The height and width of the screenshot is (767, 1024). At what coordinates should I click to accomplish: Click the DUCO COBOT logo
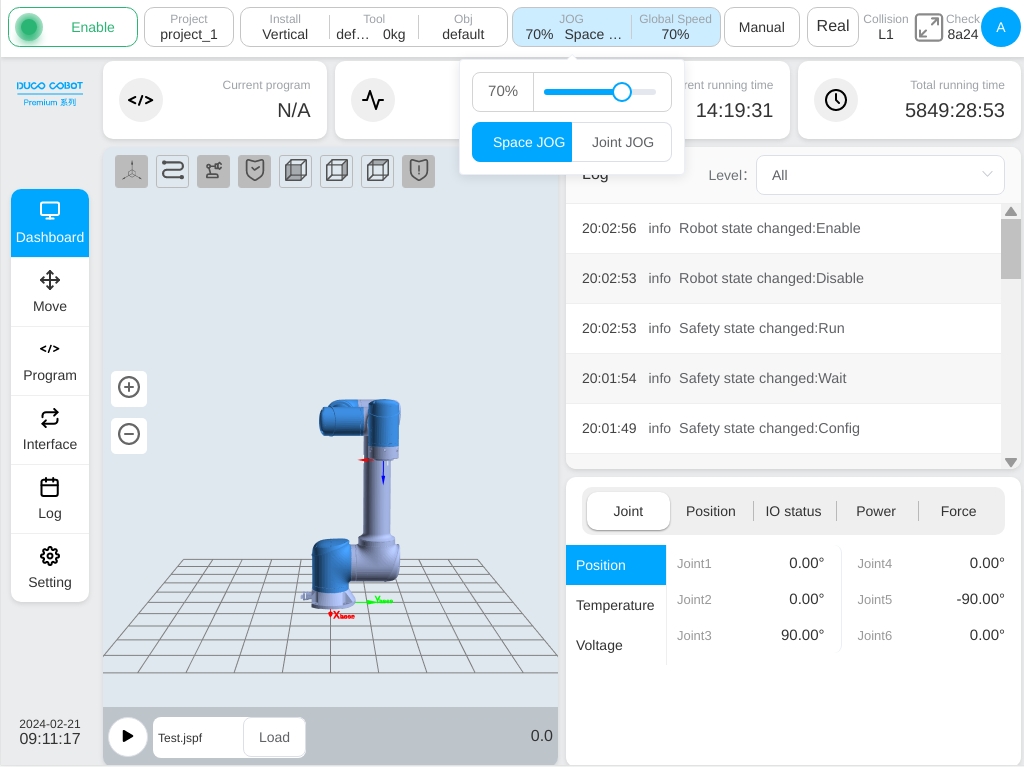tap(50, 93)
